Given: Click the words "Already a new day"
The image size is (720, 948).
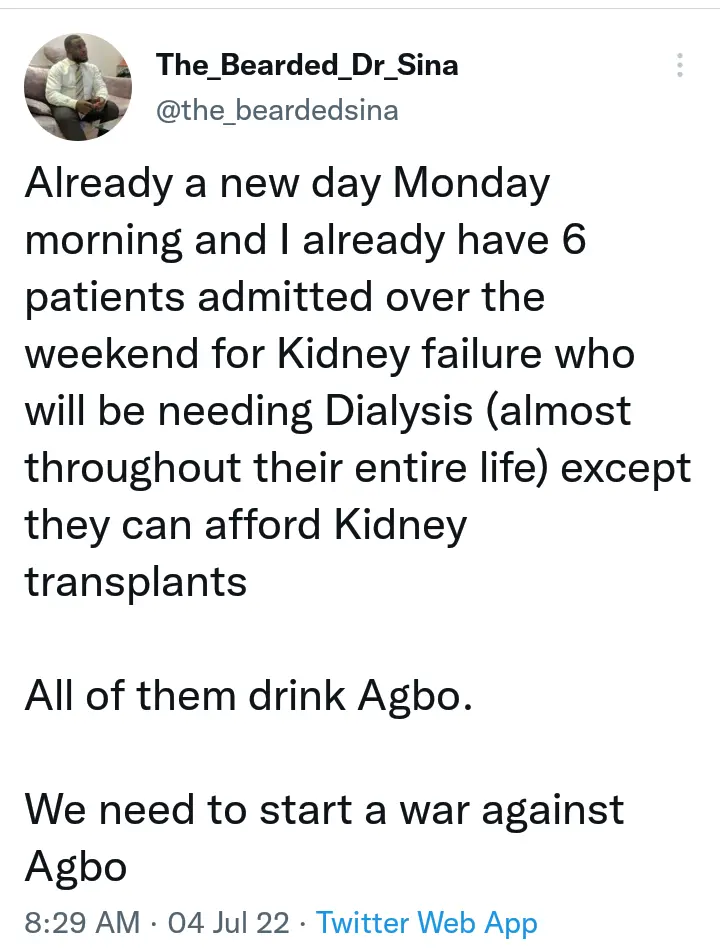Looking at the screenshot, I should (203, 183).
